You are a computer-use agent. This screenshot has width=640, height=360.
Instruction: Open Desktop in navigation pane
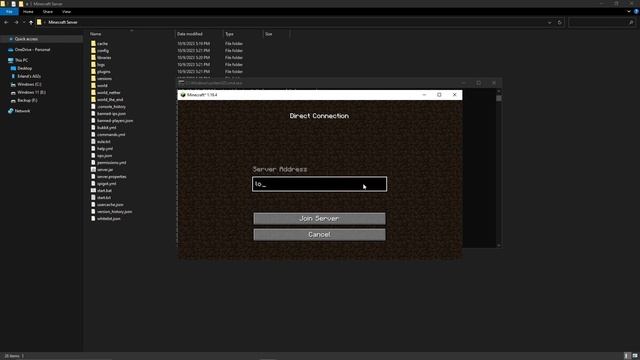pos(24,69)
